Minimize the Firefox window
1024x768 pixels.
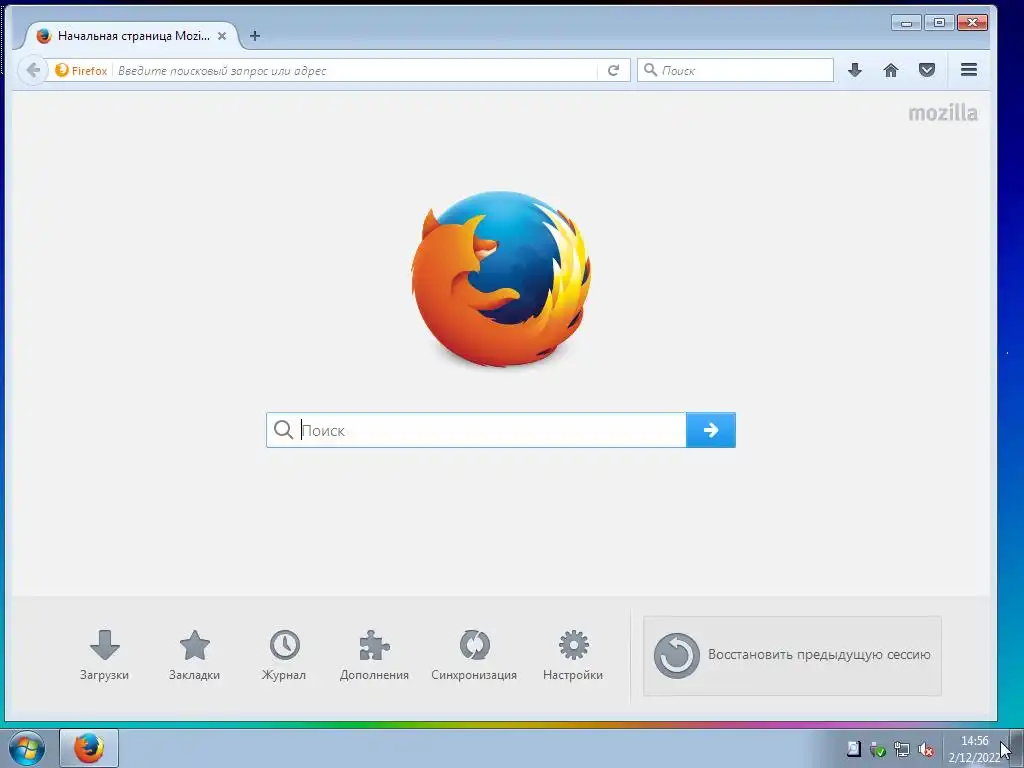pos(906,23)
